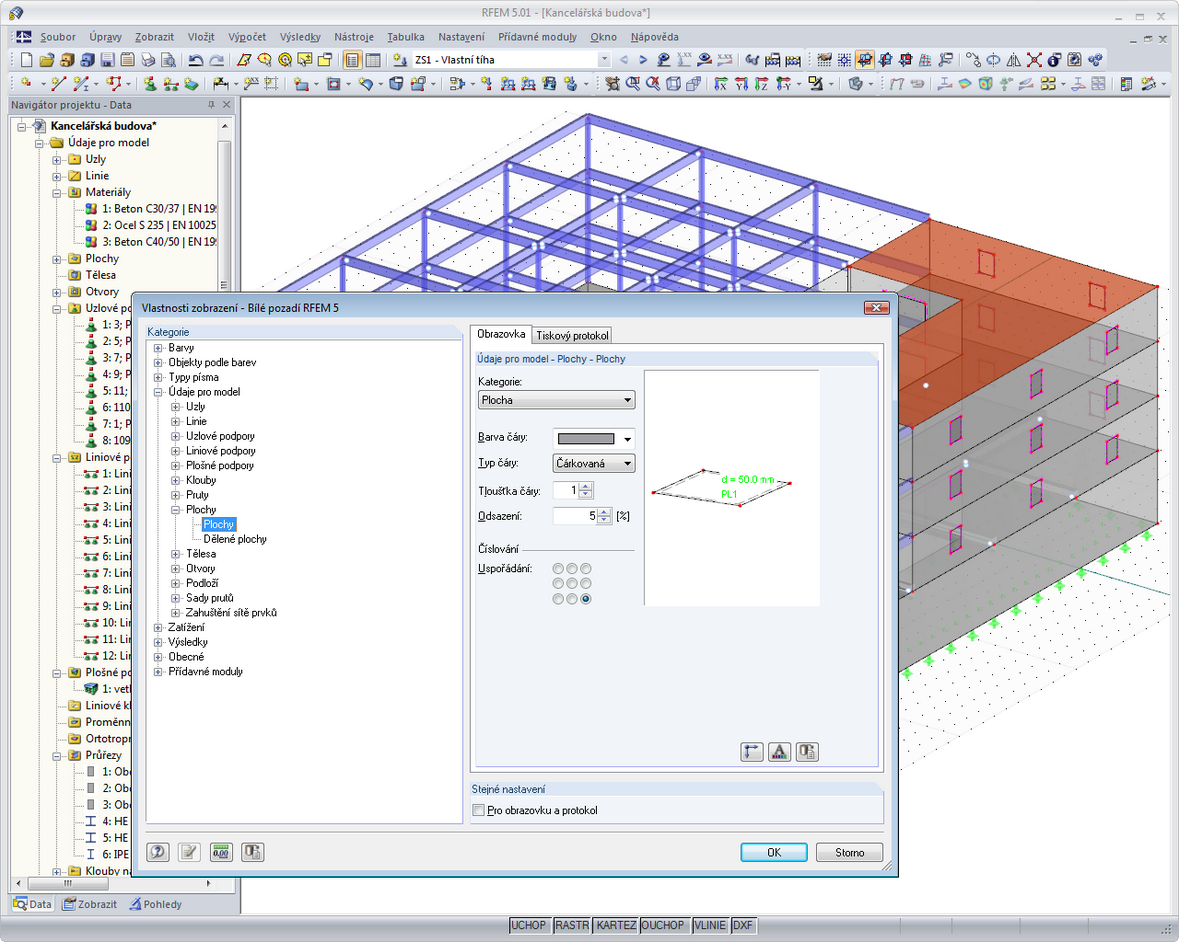
Task: Click the Redo arrow icon
Action: point(216,60)
